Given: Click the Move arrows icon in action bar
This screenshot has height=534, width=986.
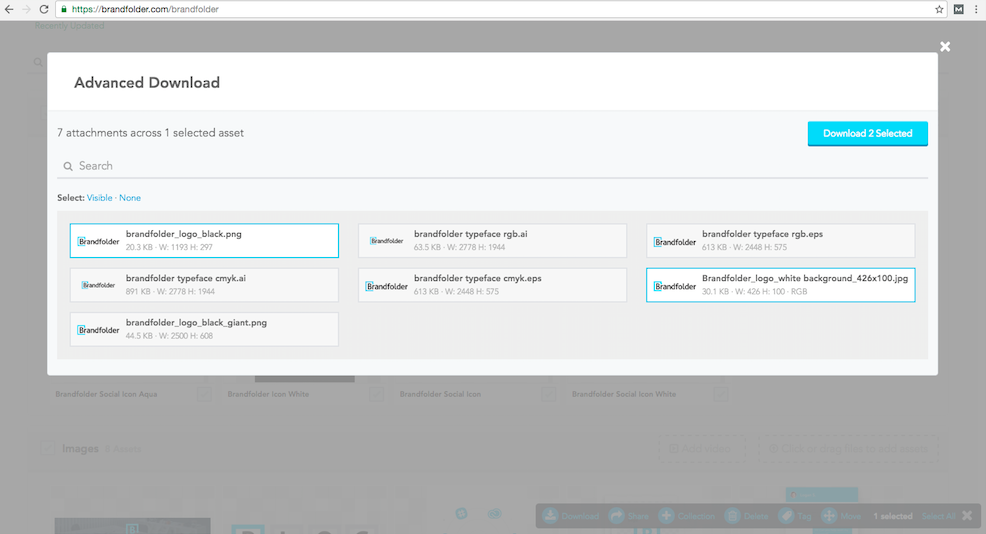Looking at the screenshot, I should [829, 516].
